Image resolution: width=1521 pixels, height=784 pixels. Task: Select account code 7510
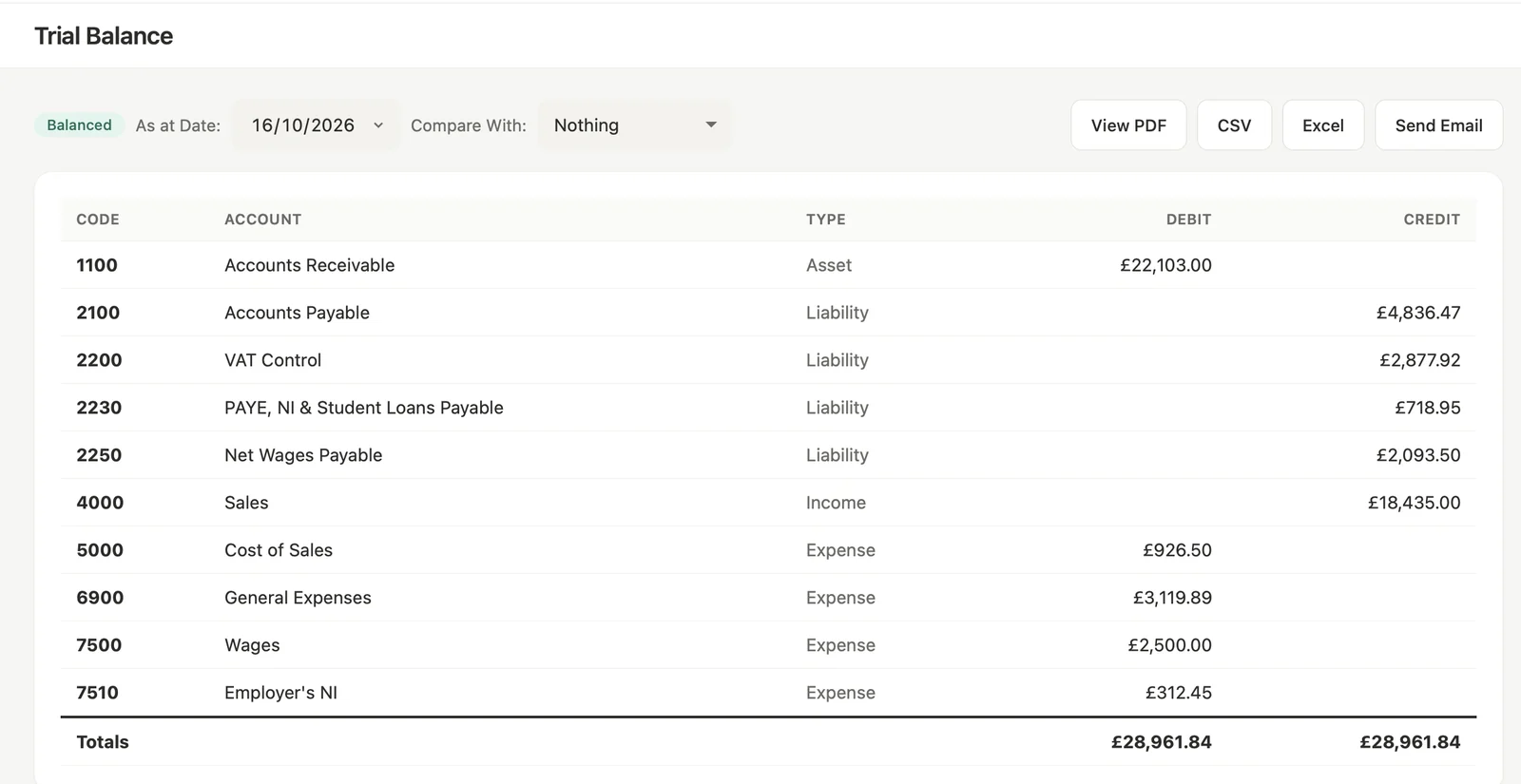point(97,693)
